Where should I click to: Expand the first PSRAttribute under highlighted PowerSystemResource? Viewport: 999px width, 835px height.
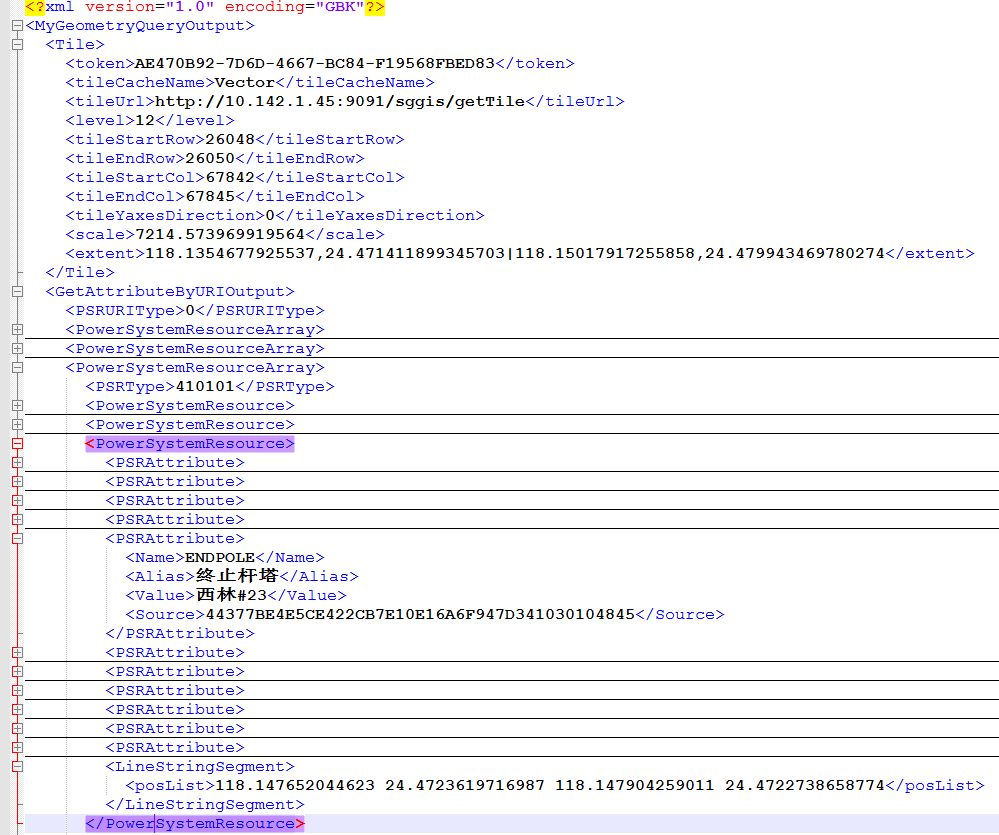18,463
